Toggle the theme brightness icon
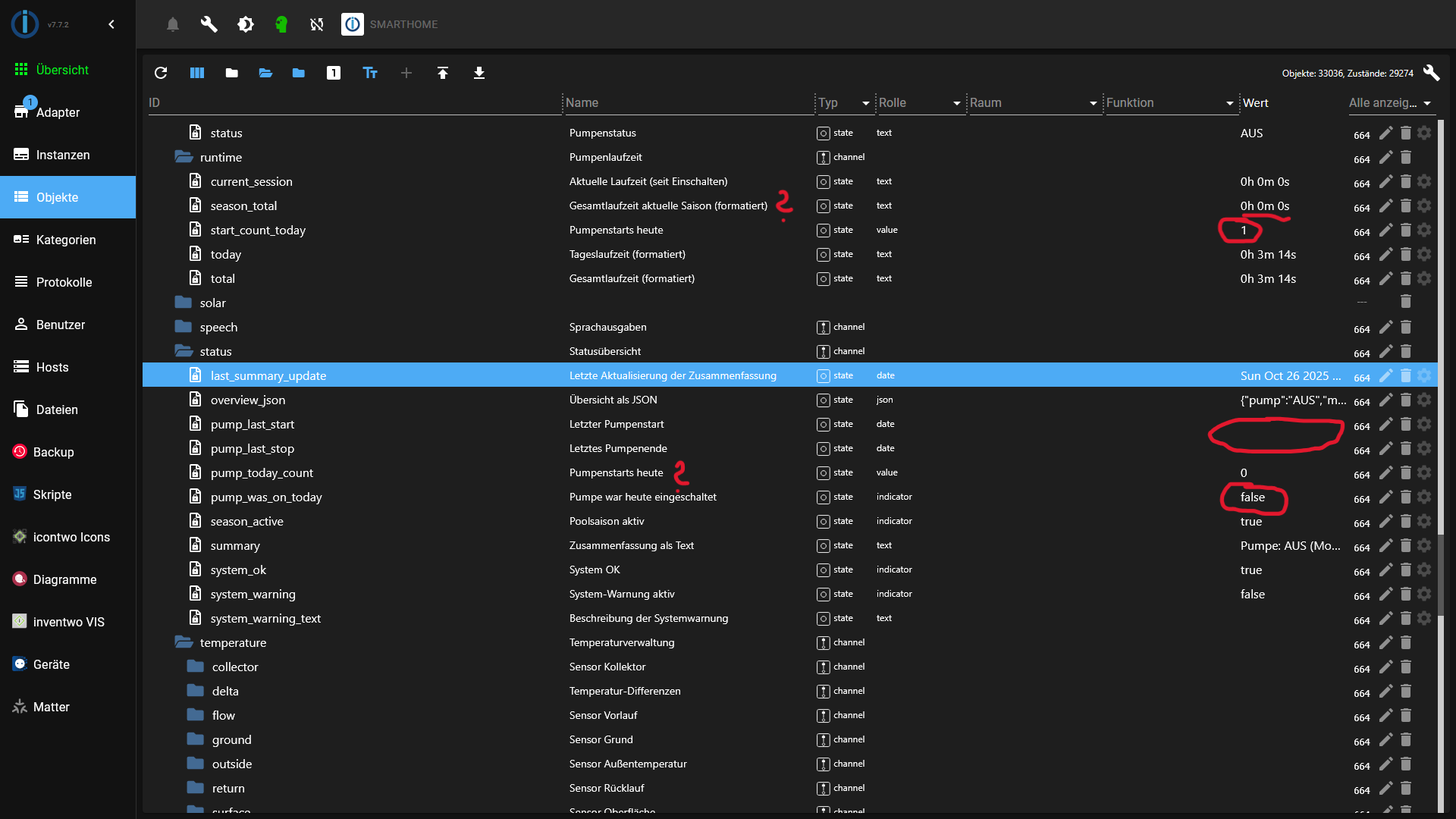The height and width of the screenshot is (819, 1456). [245, 24]
